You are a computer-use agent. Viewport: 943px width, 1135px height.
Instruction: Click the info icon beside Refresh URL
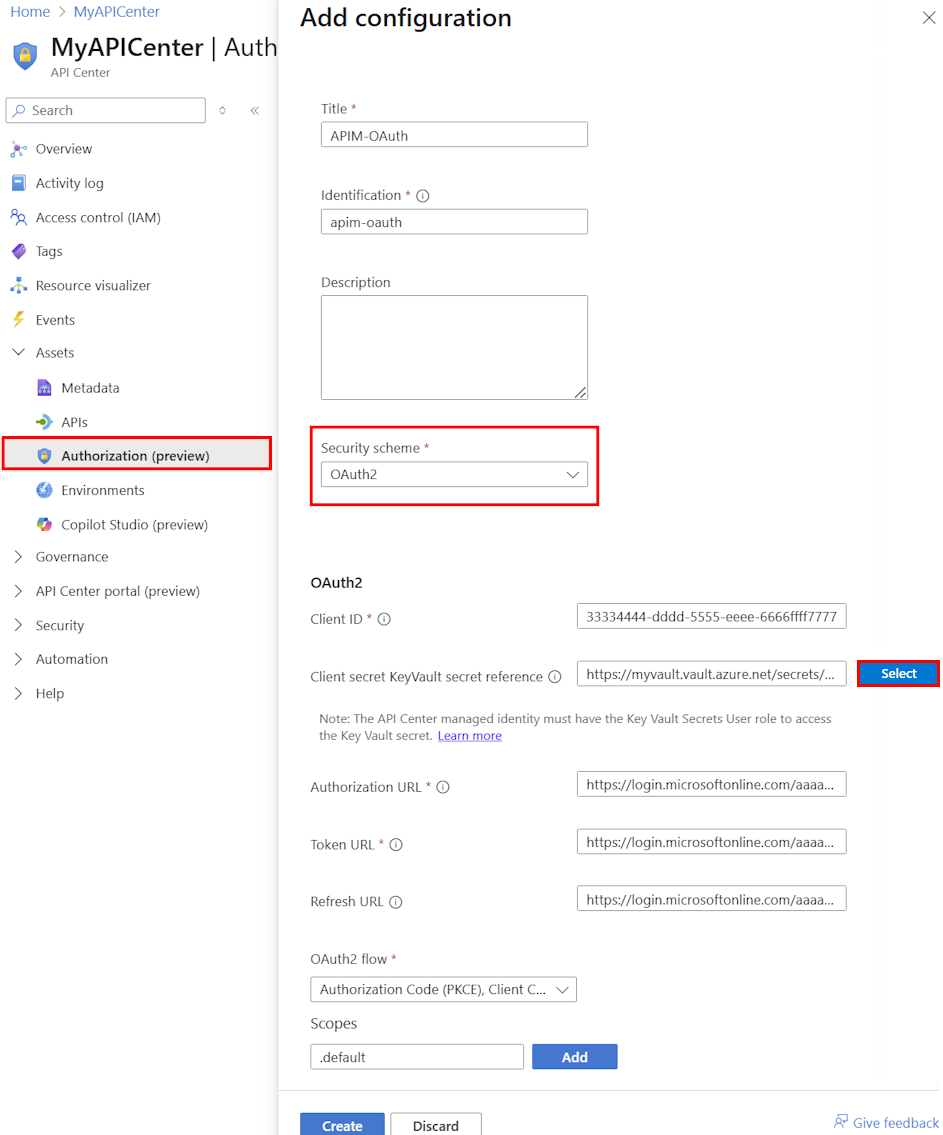tap(395, 902)
